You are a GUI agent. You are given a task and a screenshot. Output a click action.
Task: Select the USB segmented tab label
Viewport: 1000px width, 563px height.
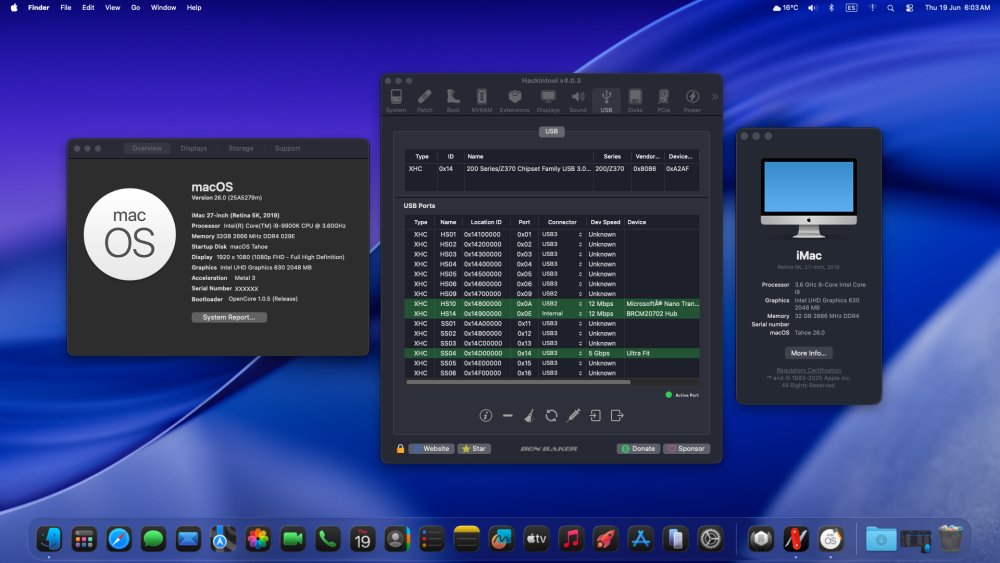pyautogui.click(x=552, y=131)
